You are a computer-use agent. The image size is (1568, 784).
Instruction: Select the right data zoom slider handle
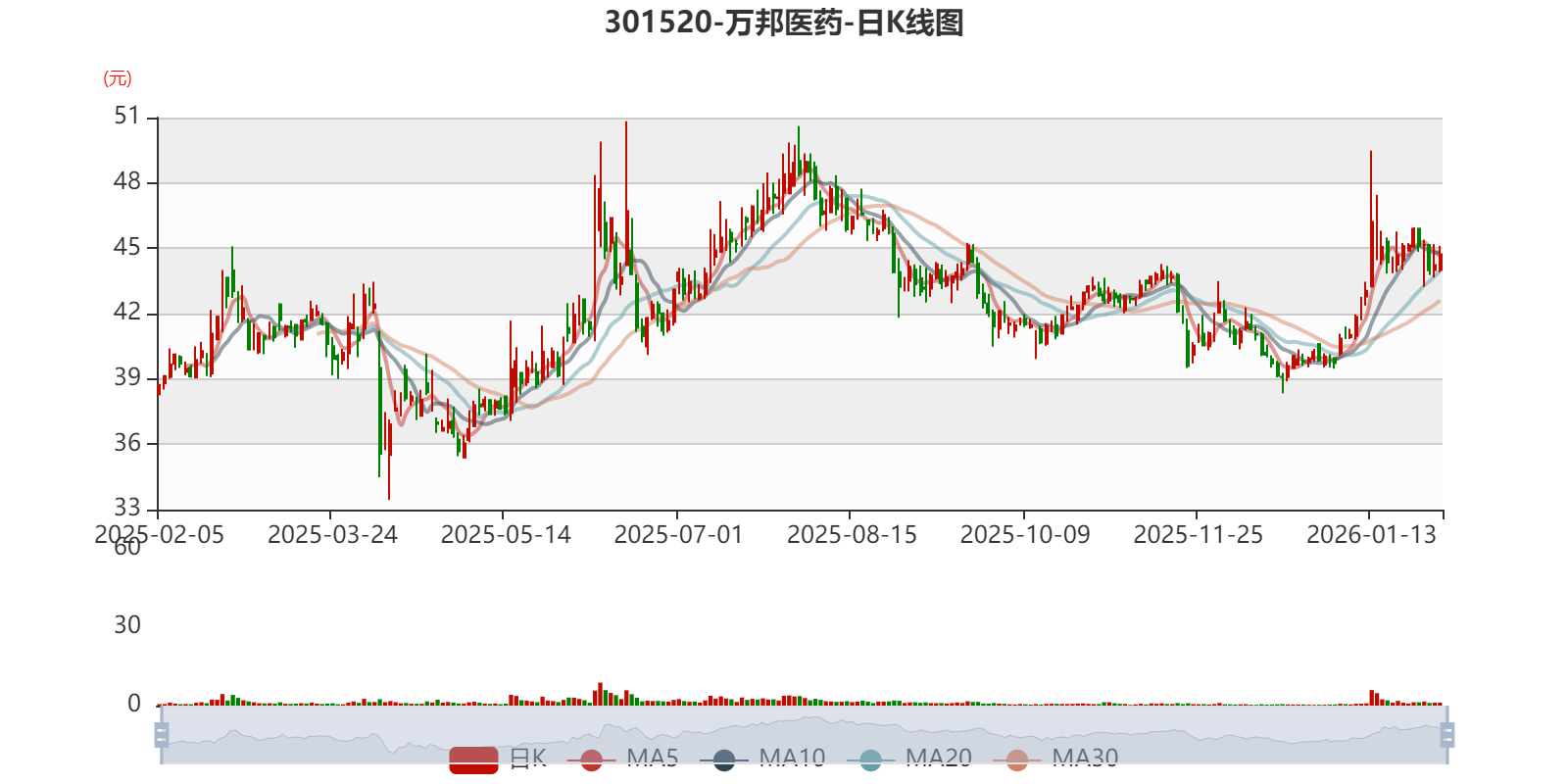tap(1446, 734)
